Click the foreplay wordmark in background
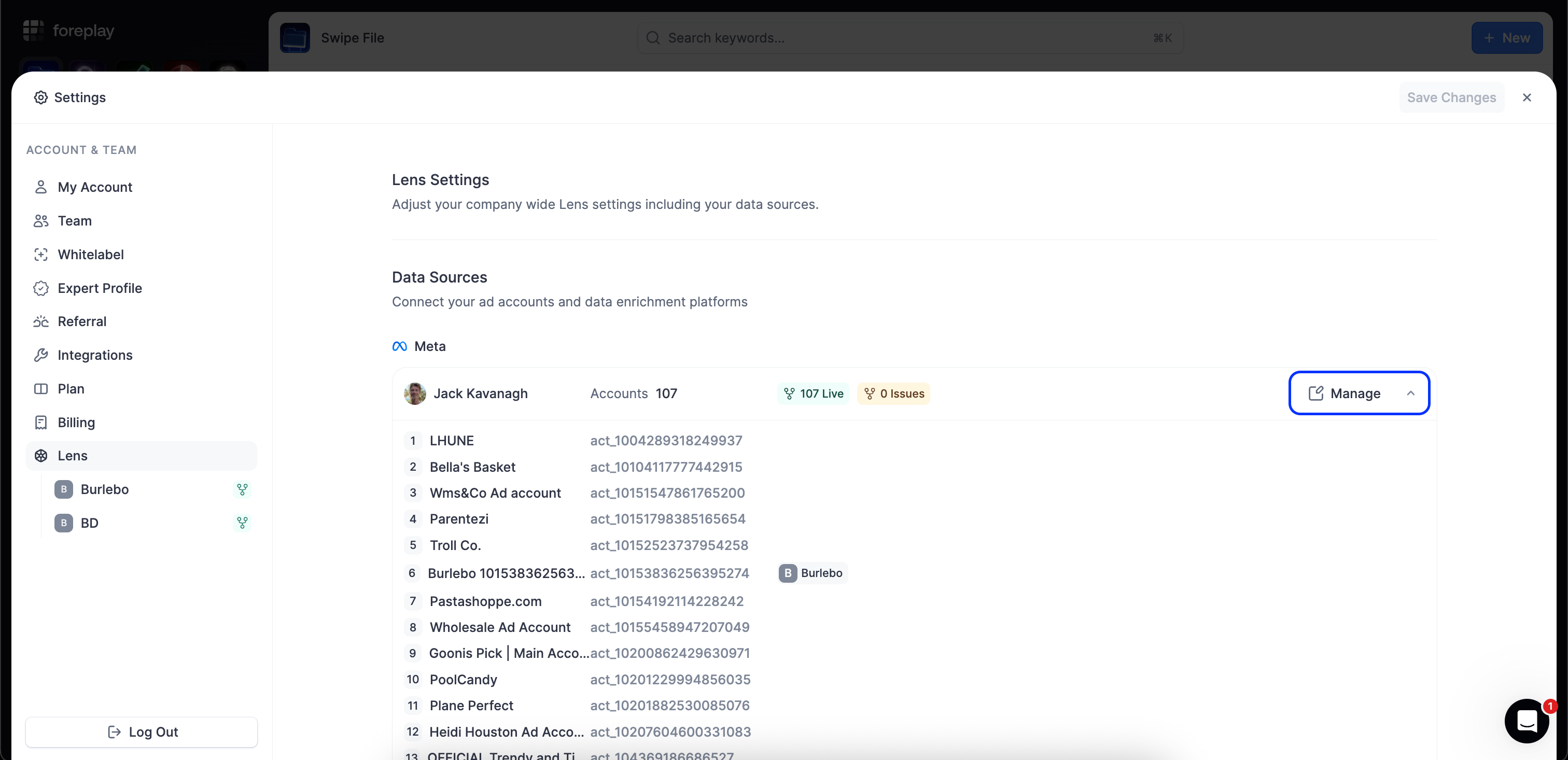The width and height of the screenshot is (1568, 760). [83, 31]
